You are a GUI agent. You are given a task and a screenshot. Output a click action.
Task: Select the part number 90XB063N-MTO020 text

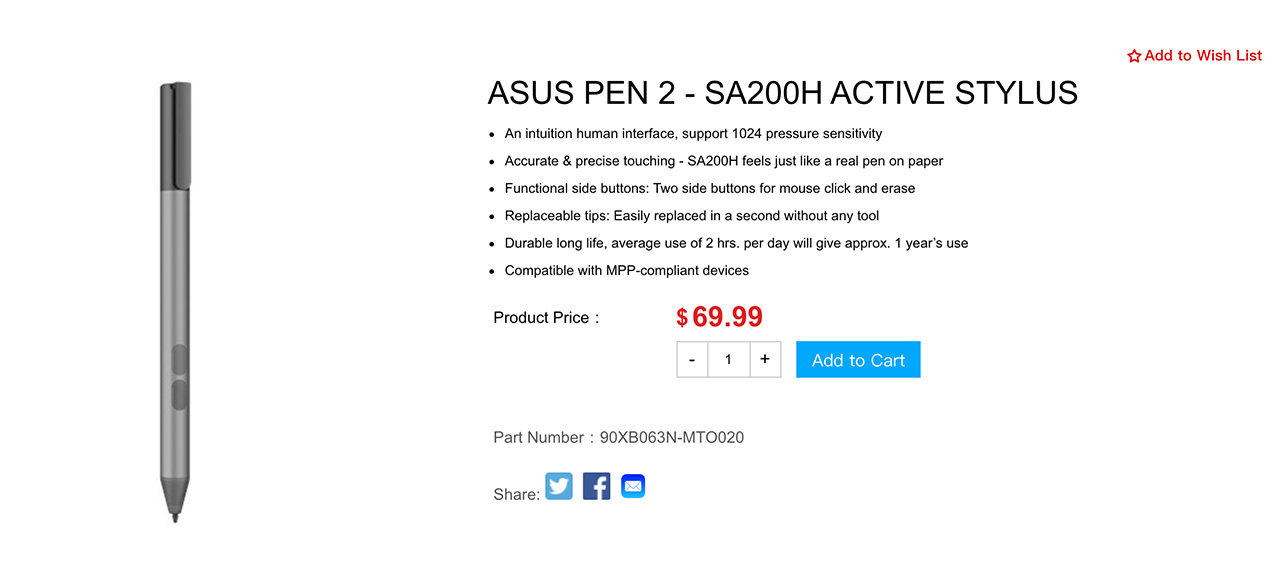click(x=672, y=437)
